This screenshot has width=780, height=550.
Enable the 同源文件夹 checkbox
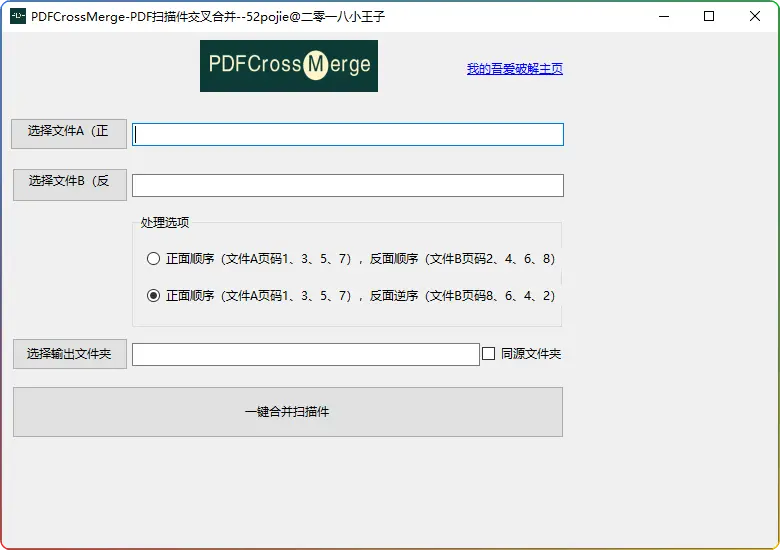click(x=489, y=353)
